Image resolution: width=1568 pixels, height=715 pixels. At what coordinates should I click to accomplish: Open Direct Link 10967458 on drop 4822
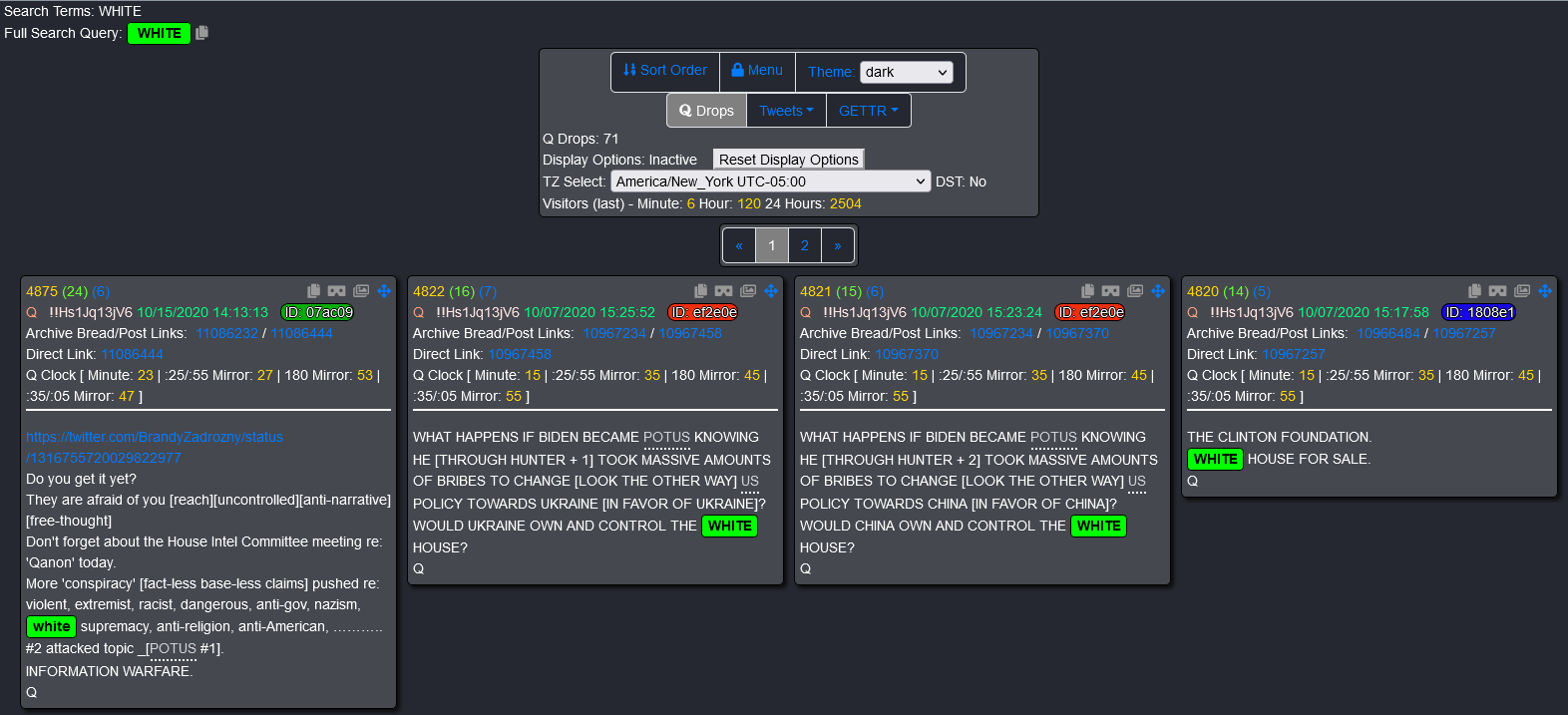(520, 354)
